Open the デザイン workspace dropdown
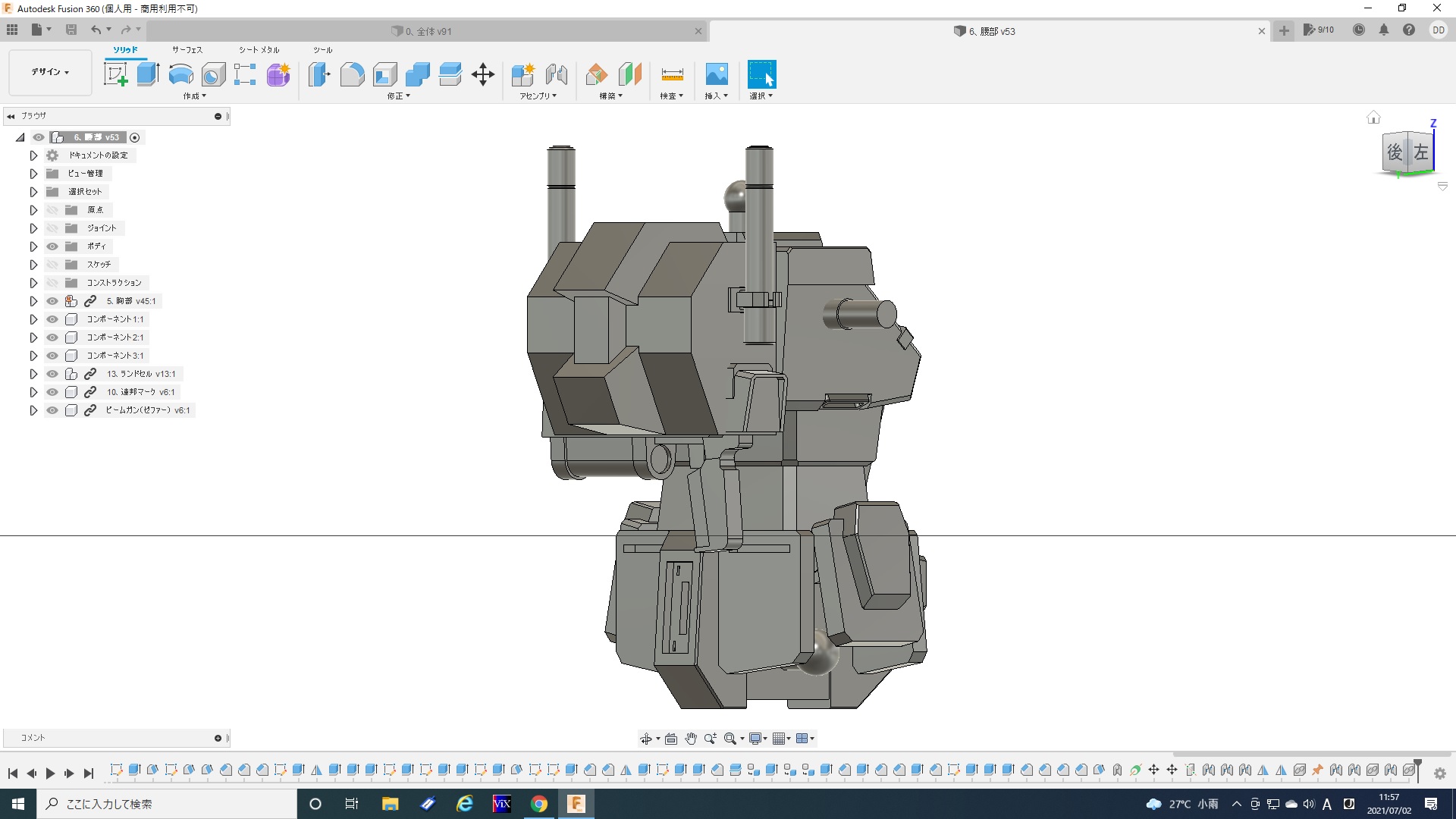The image size is (1456, 819). [x=50, y=72]
